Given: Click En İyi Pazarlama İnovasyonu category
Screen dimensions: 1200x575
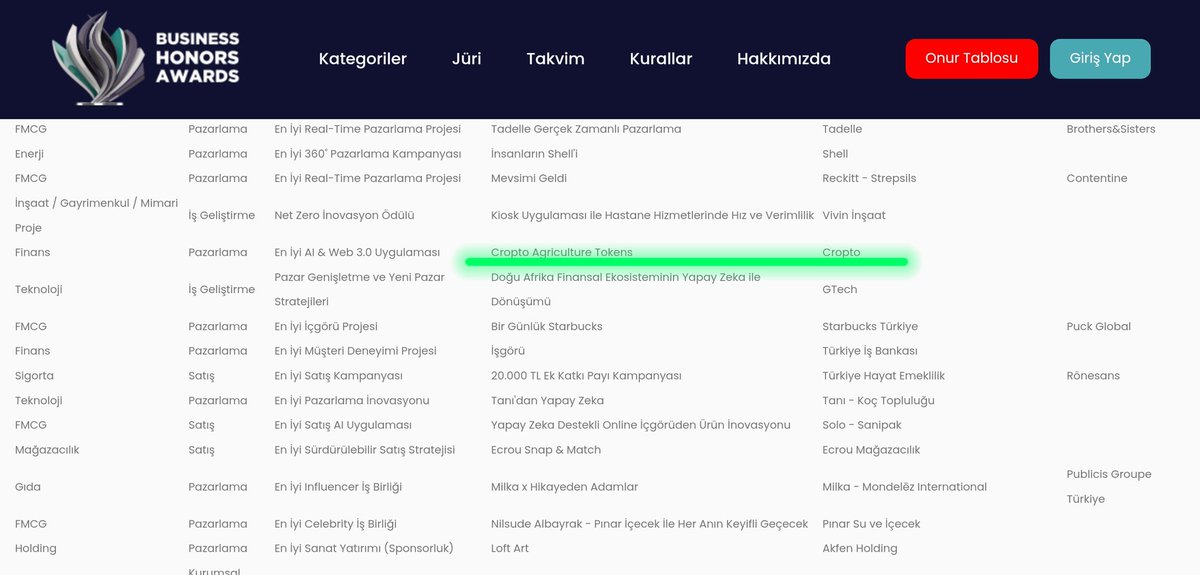Looking at the screenshot, I should (x=352, y=400).
